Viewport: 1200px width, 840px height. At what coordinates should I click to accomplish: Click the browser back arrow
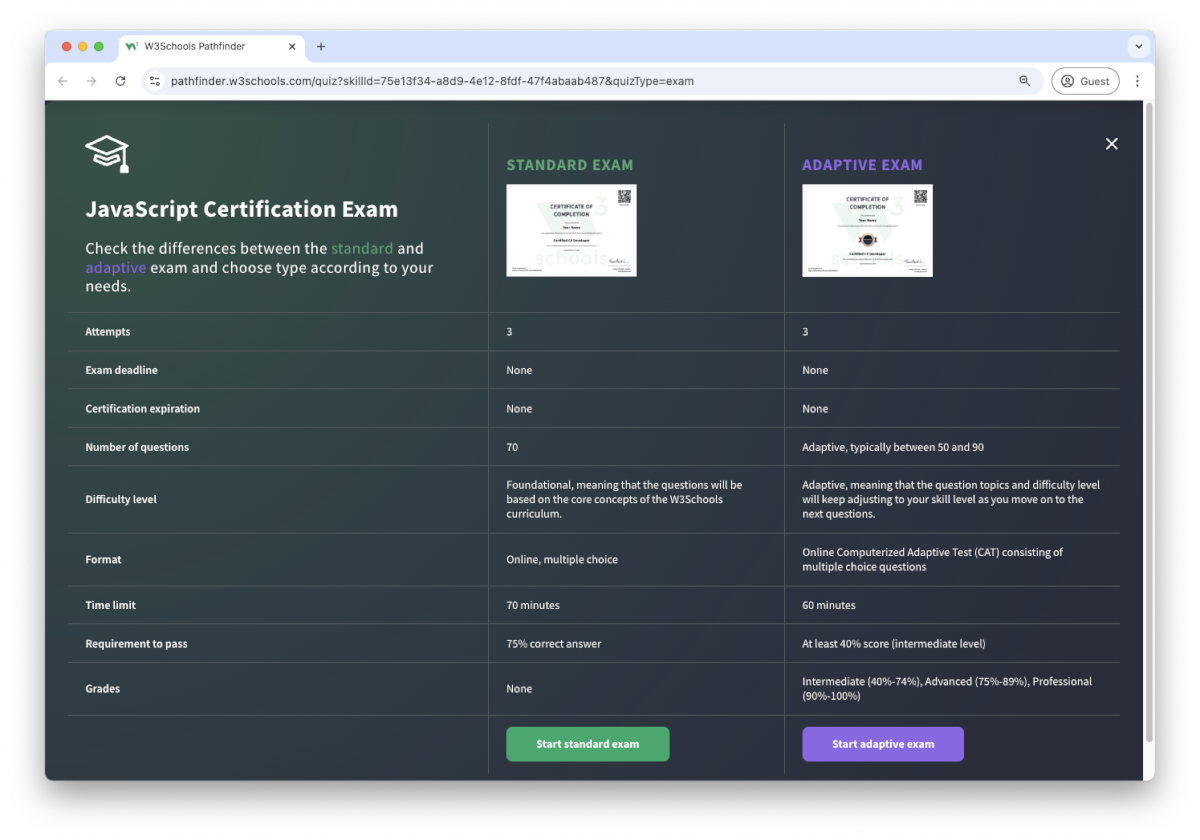[63, 81]
